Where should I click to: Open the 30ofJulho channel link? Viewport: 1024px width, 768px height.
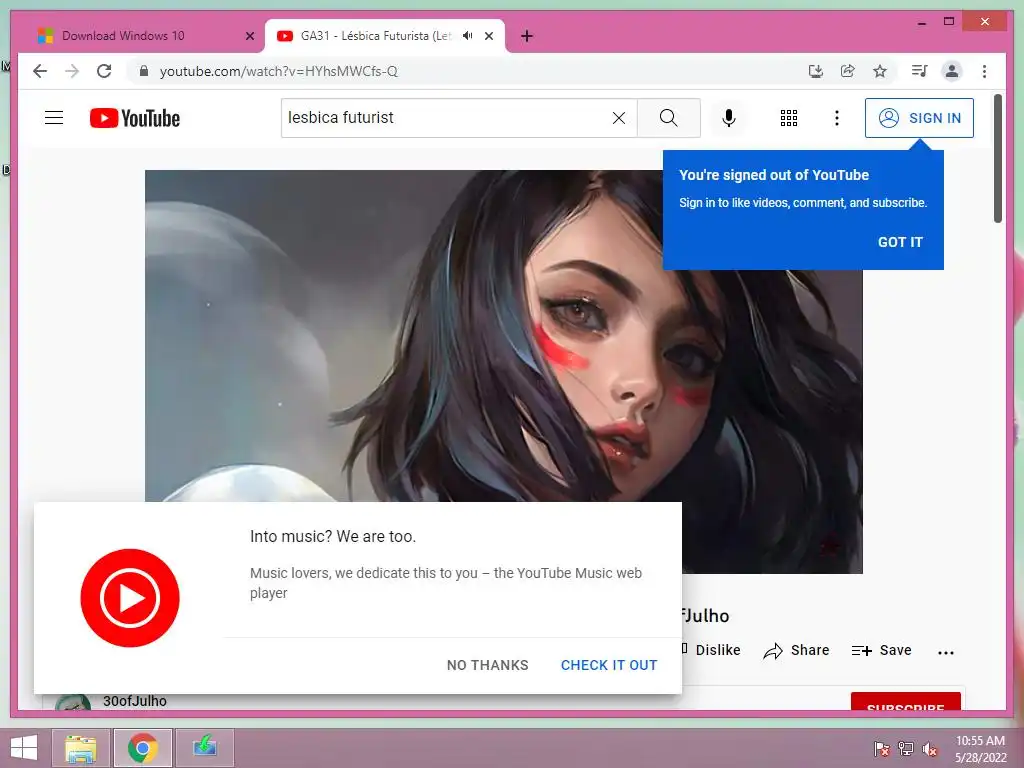(135, 701)
